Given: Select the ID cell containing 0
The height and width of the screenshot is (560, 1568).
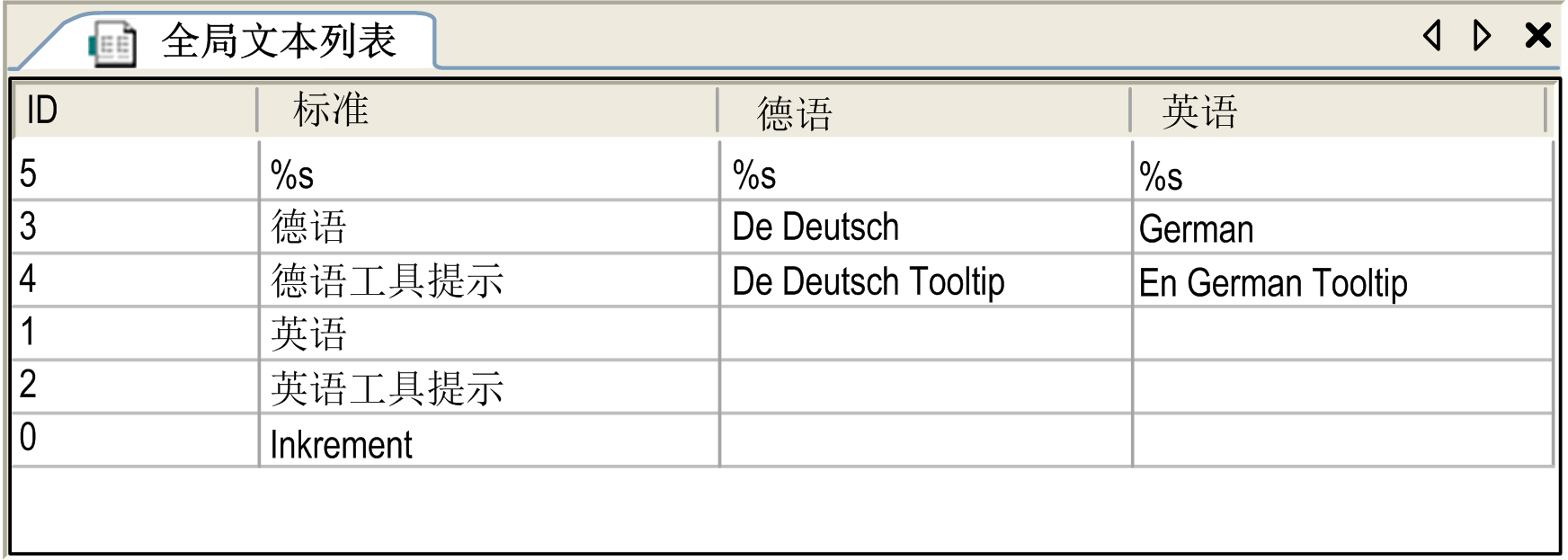Looking at the screenshot, I should point(135,439).
